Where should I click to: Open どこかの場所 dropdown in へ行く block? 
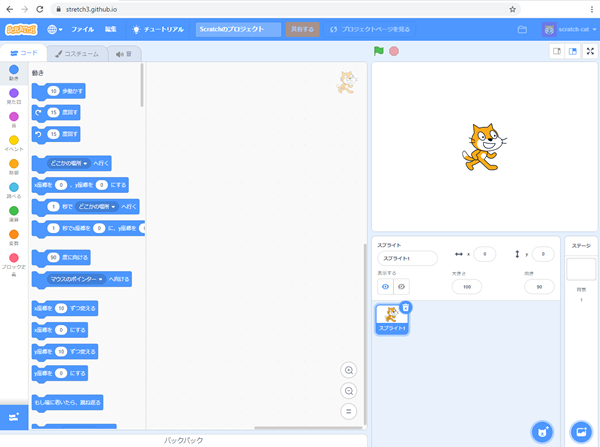68,163
